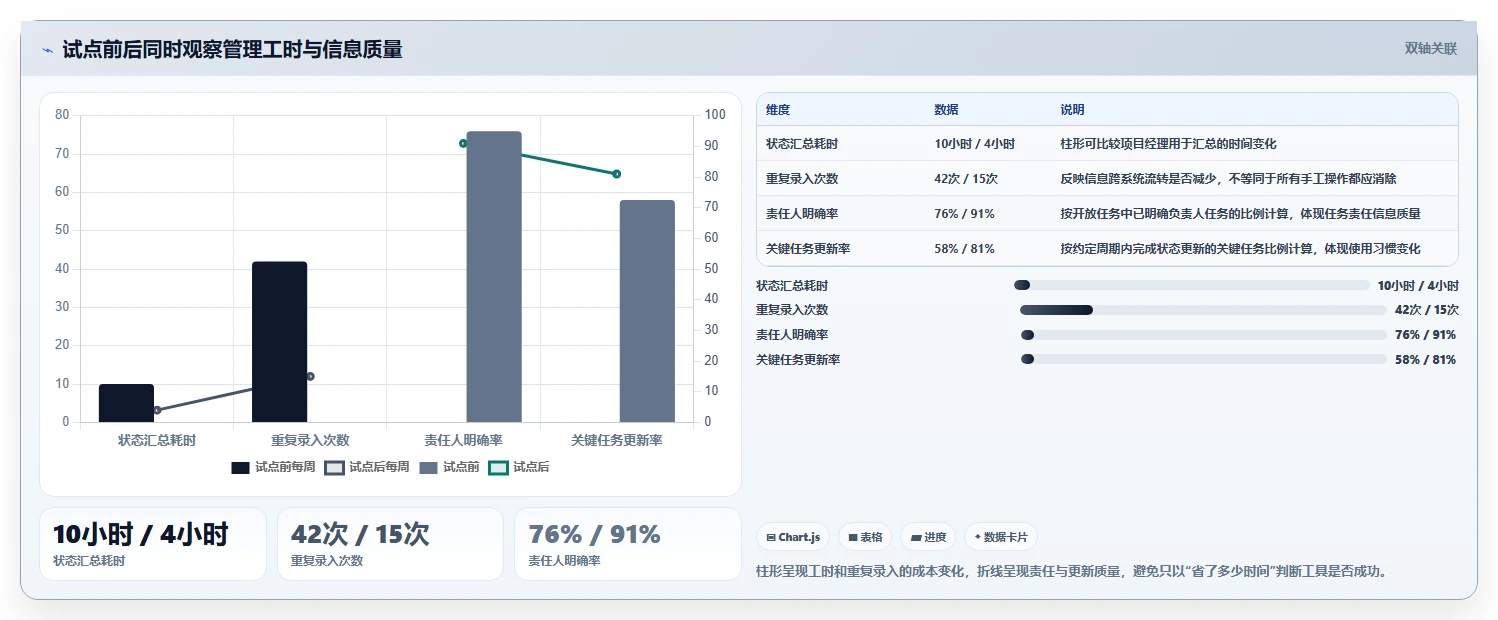This screenshot has width=1498, height=620.
Task: Click the x-axis label 关键任务更新率
Action: (x=617, y=440)
